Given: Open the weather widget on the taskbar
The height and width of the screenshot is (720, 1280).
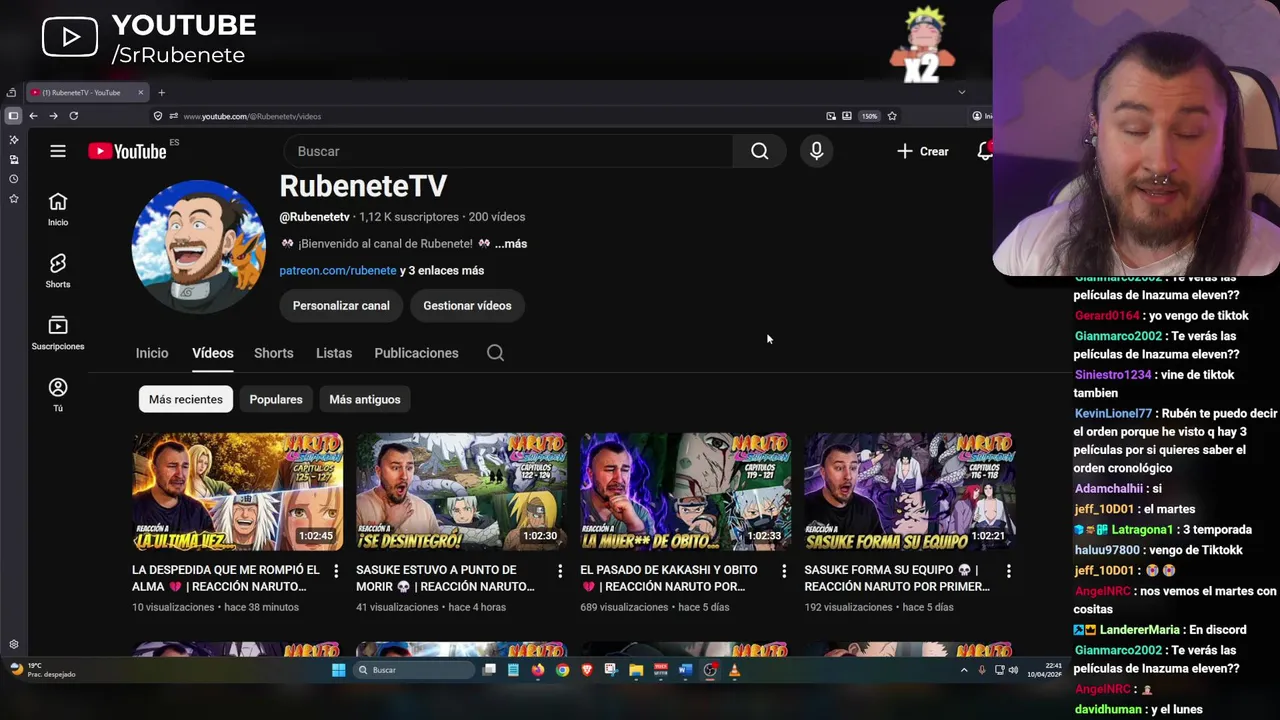Looking at the screenshot, I should [44, 670].
